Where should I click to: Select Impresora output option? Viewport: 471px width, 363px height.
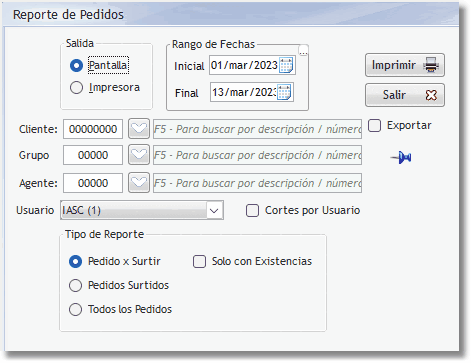pos(76,88)
